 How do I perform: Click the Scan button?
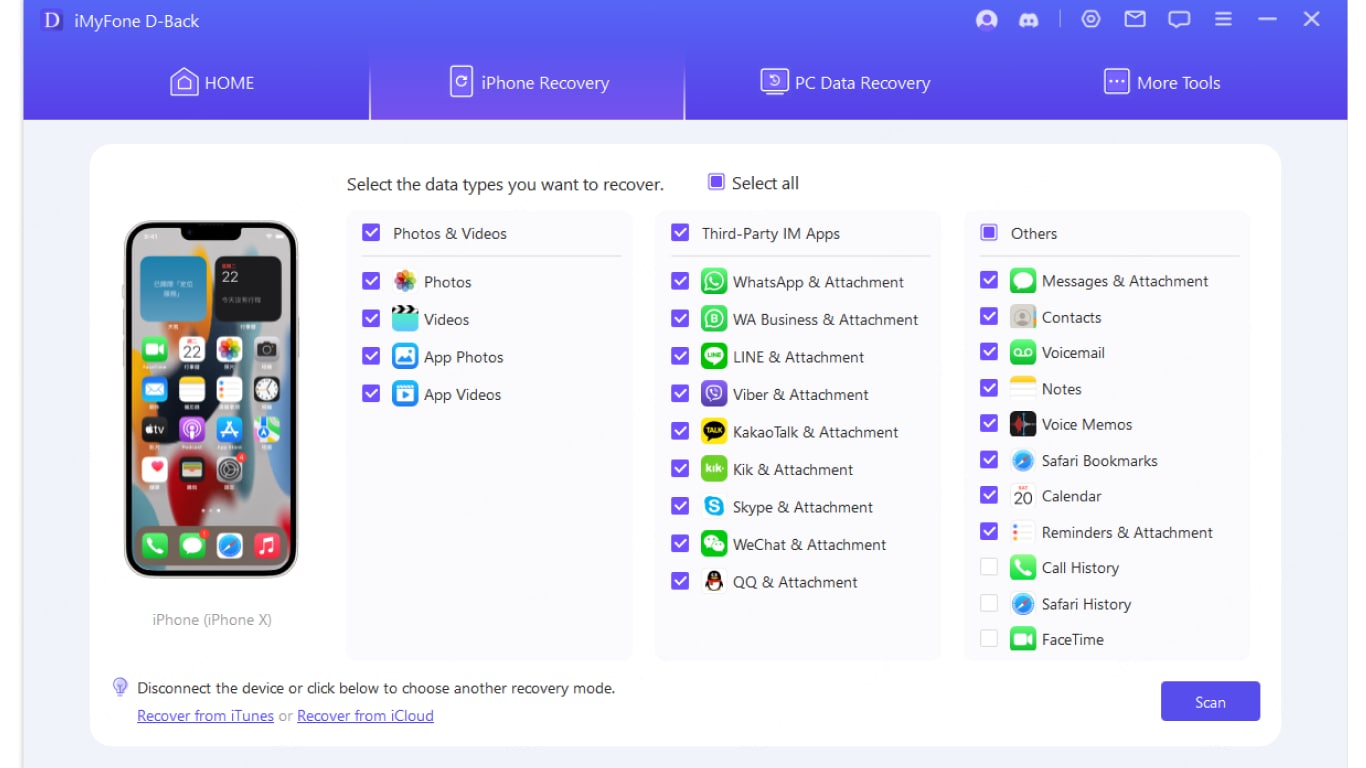[x=1210, y=701]
